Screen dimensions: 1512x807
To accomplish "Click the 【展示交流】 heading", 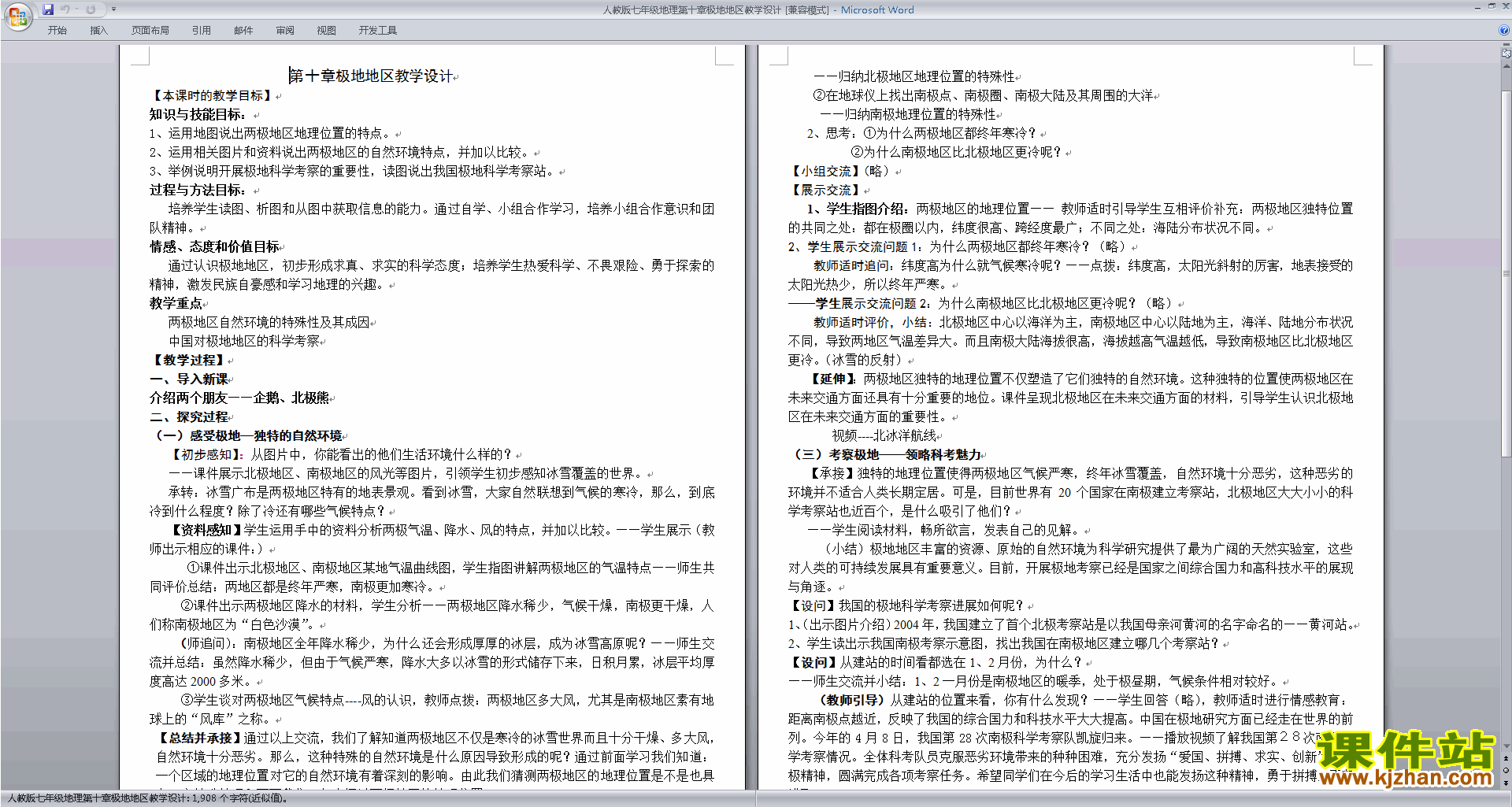I will (827, 190).
